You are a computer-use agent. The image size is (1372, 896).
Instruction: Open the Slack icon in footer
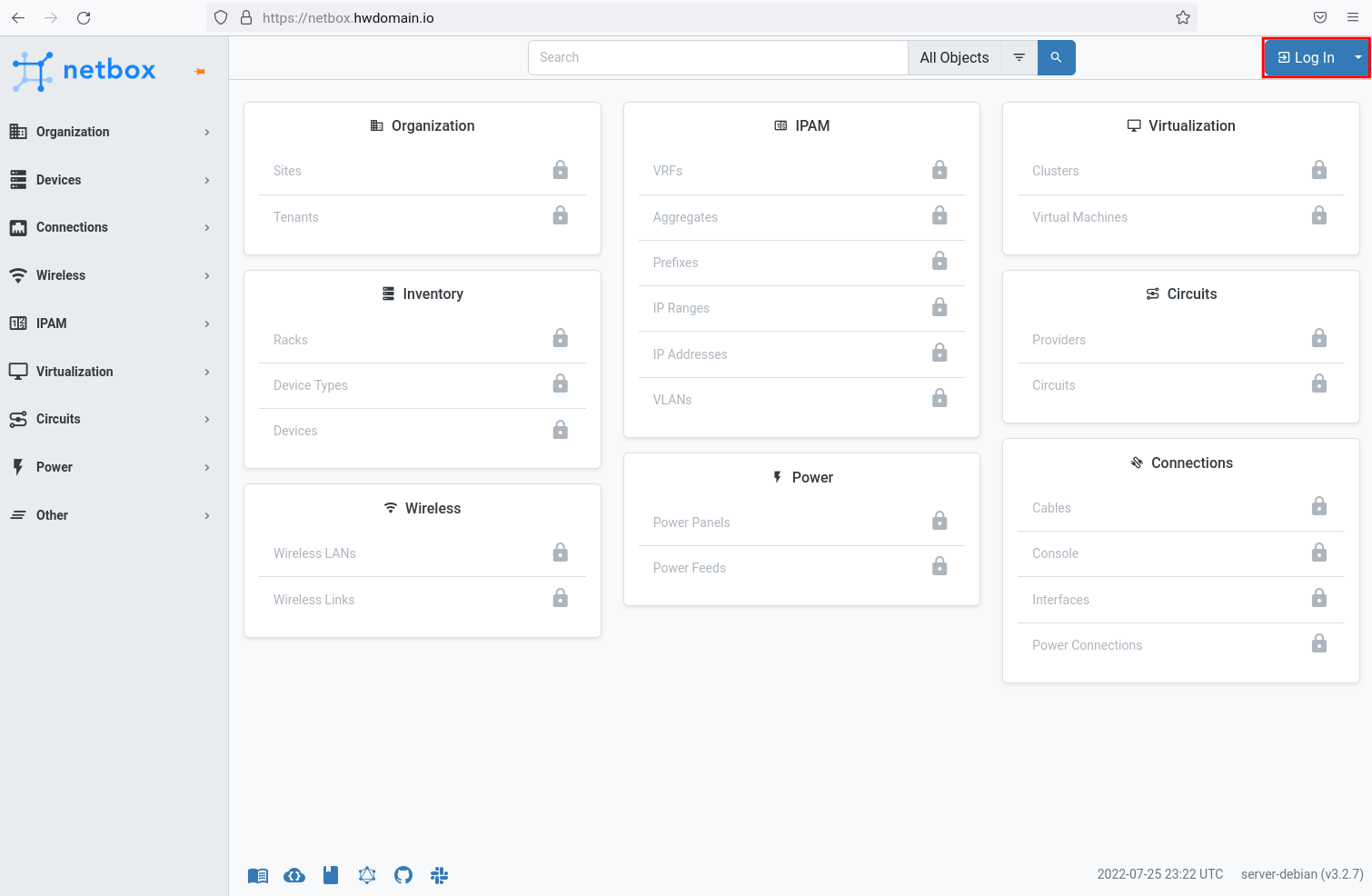pos(440,875)
